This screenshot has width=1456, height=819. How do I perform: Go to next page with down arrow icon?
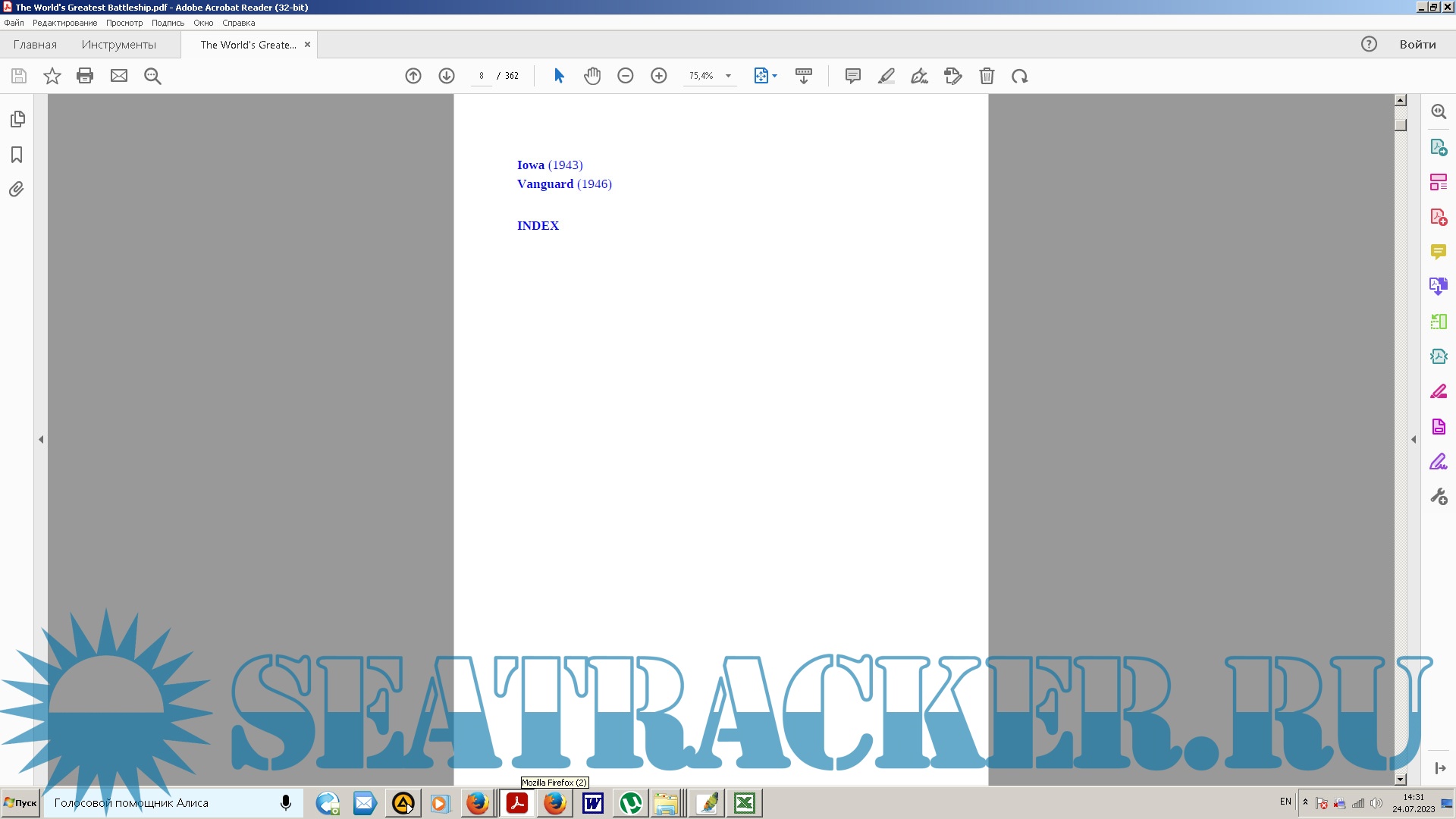447,76
